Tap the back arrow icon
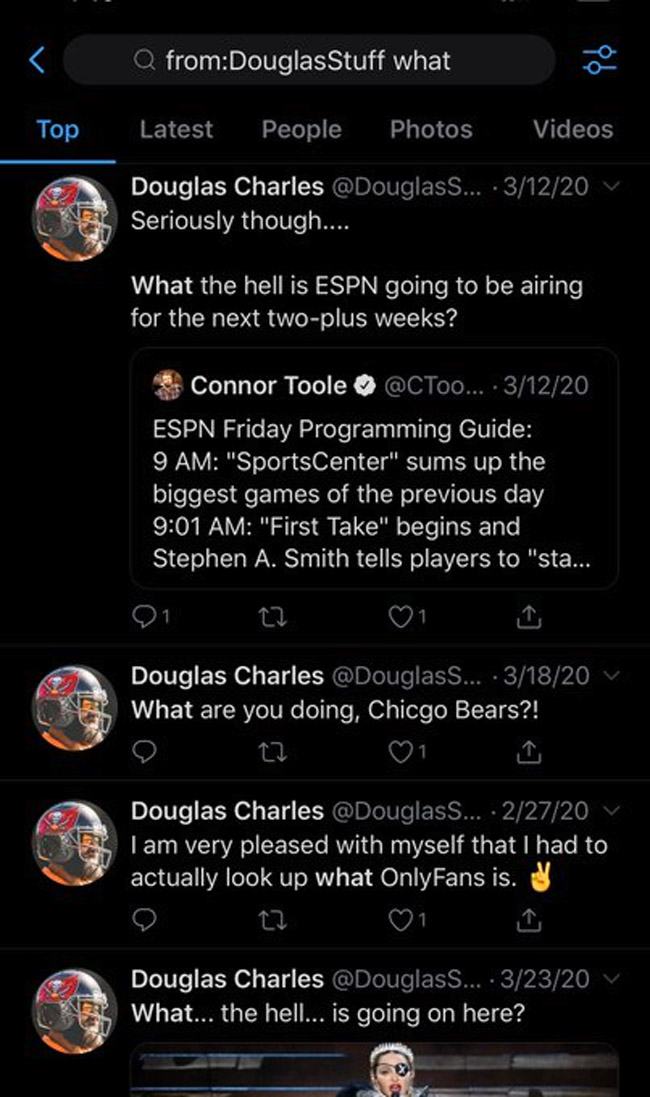The image size is (650, 1097). click(37, 61)
